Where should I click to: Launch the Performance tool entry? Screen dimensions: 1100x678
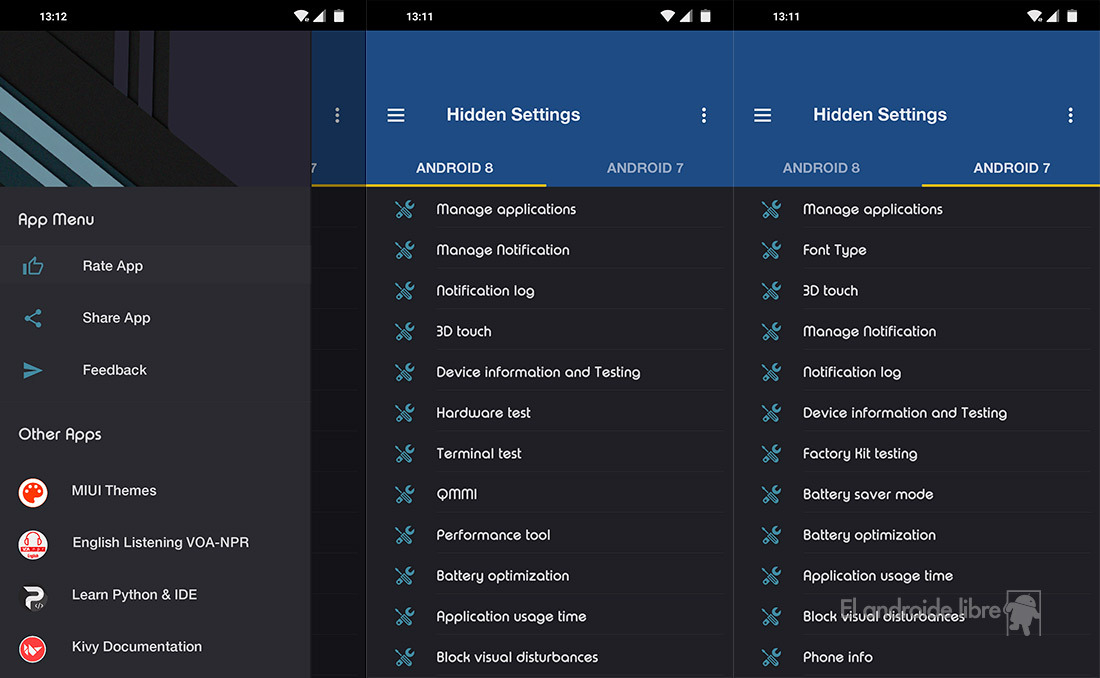493,535
